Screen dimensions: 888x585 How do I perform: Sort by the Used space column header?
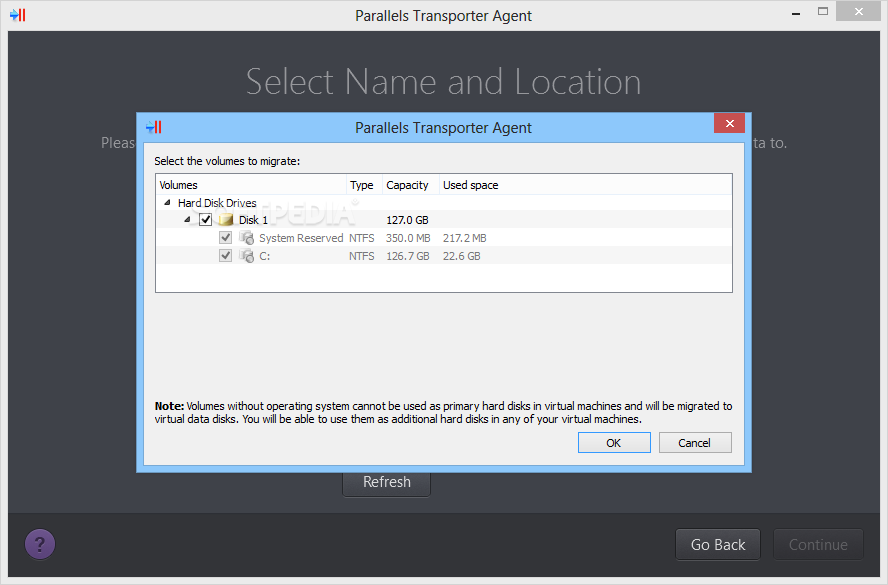point(586,185)
